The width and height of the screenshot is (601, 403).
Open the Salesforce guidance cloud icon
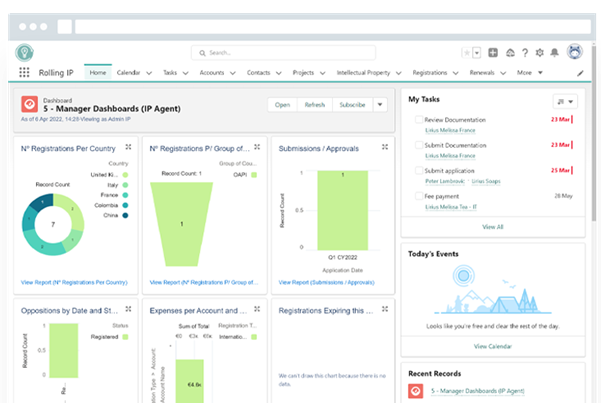510,53
